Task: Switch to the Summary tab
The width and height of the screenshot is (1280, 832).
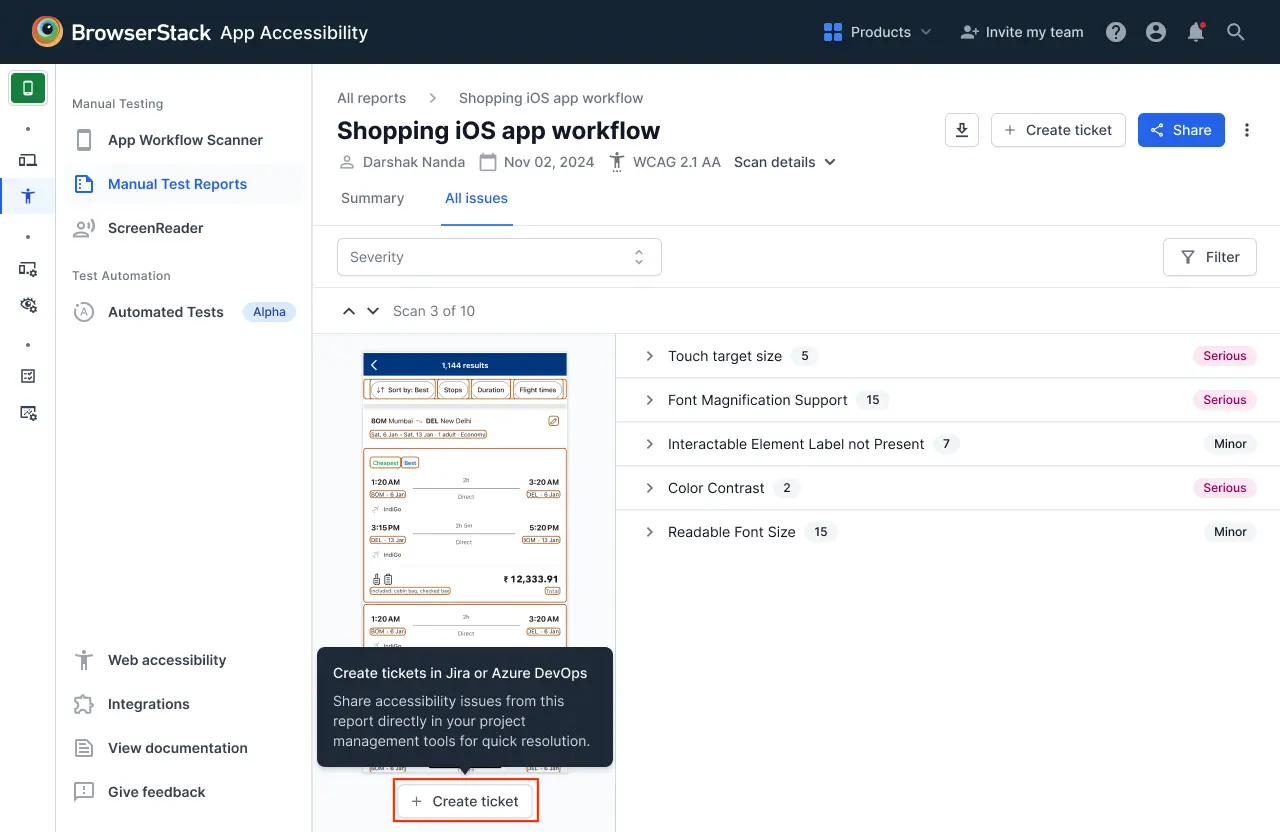Action: coord(372,198)
